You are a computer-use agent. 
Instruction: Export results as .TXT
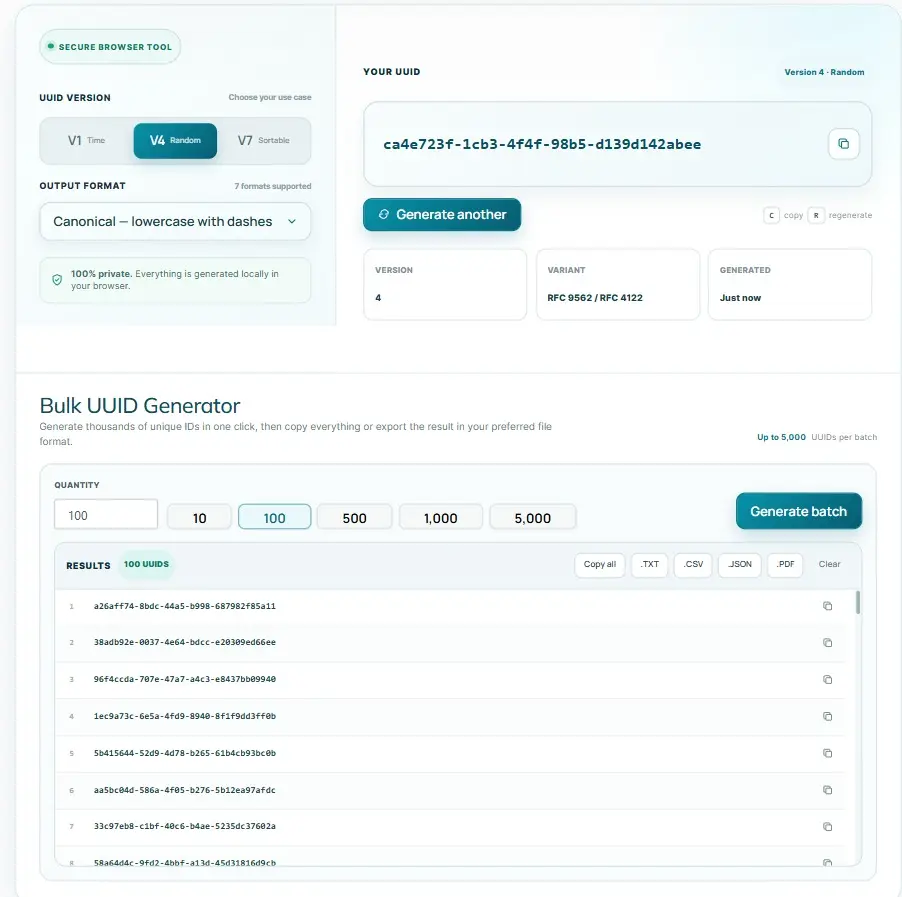(649, 564)
